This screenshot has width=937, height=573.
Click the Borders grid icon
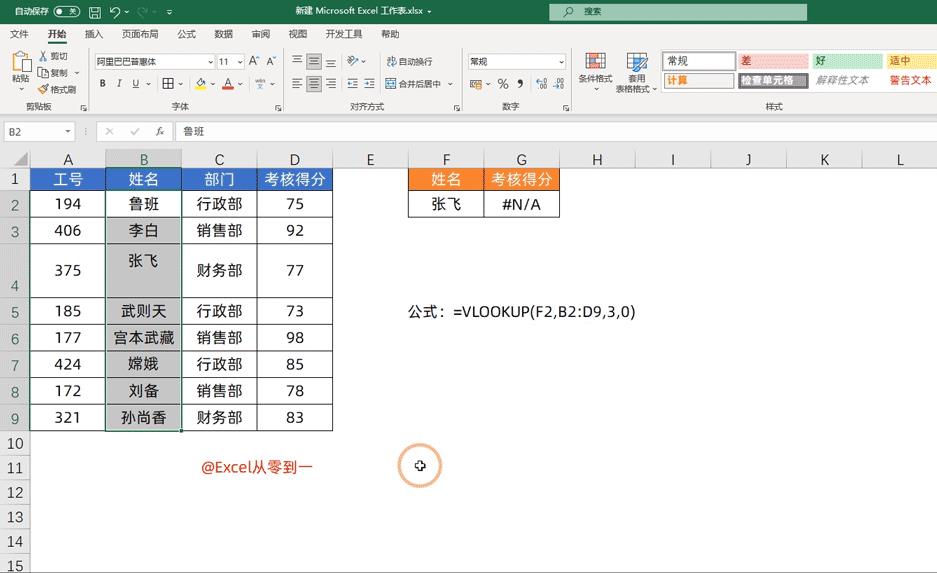point(168,84)
